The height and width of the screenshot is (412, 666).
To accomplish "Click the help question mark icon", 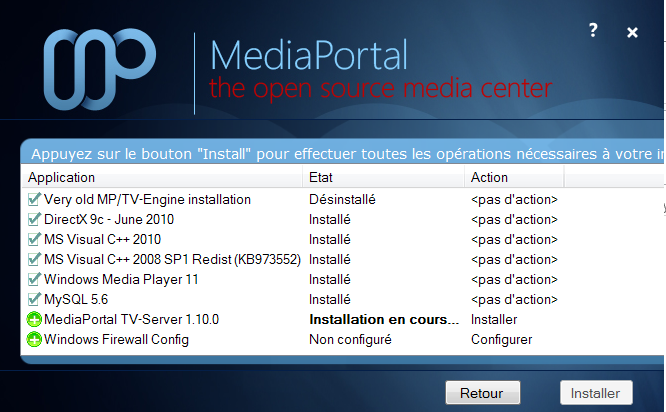I will (593, 30).
